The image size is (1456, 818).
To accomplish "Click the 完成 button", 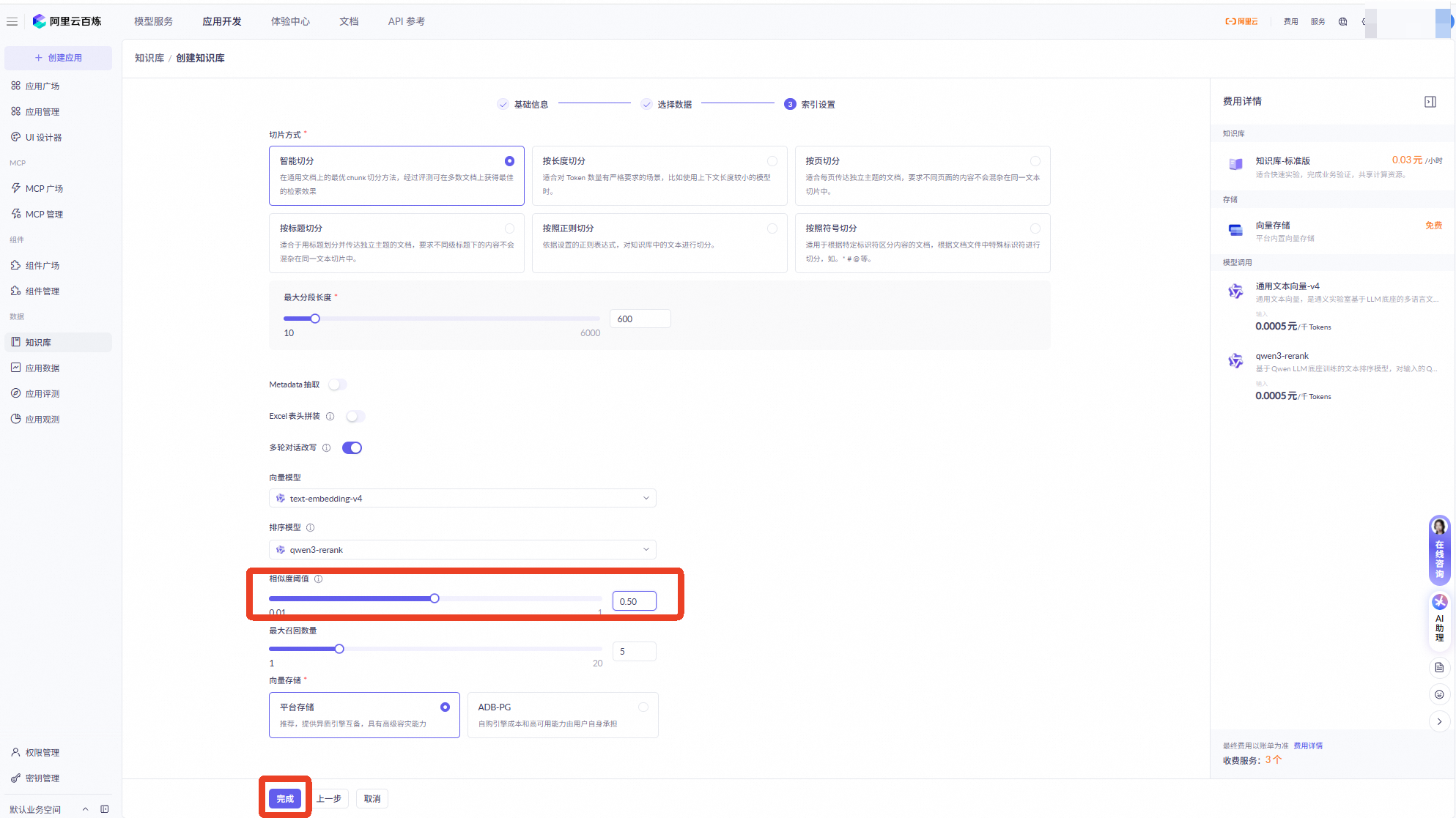I will (285, 798).
